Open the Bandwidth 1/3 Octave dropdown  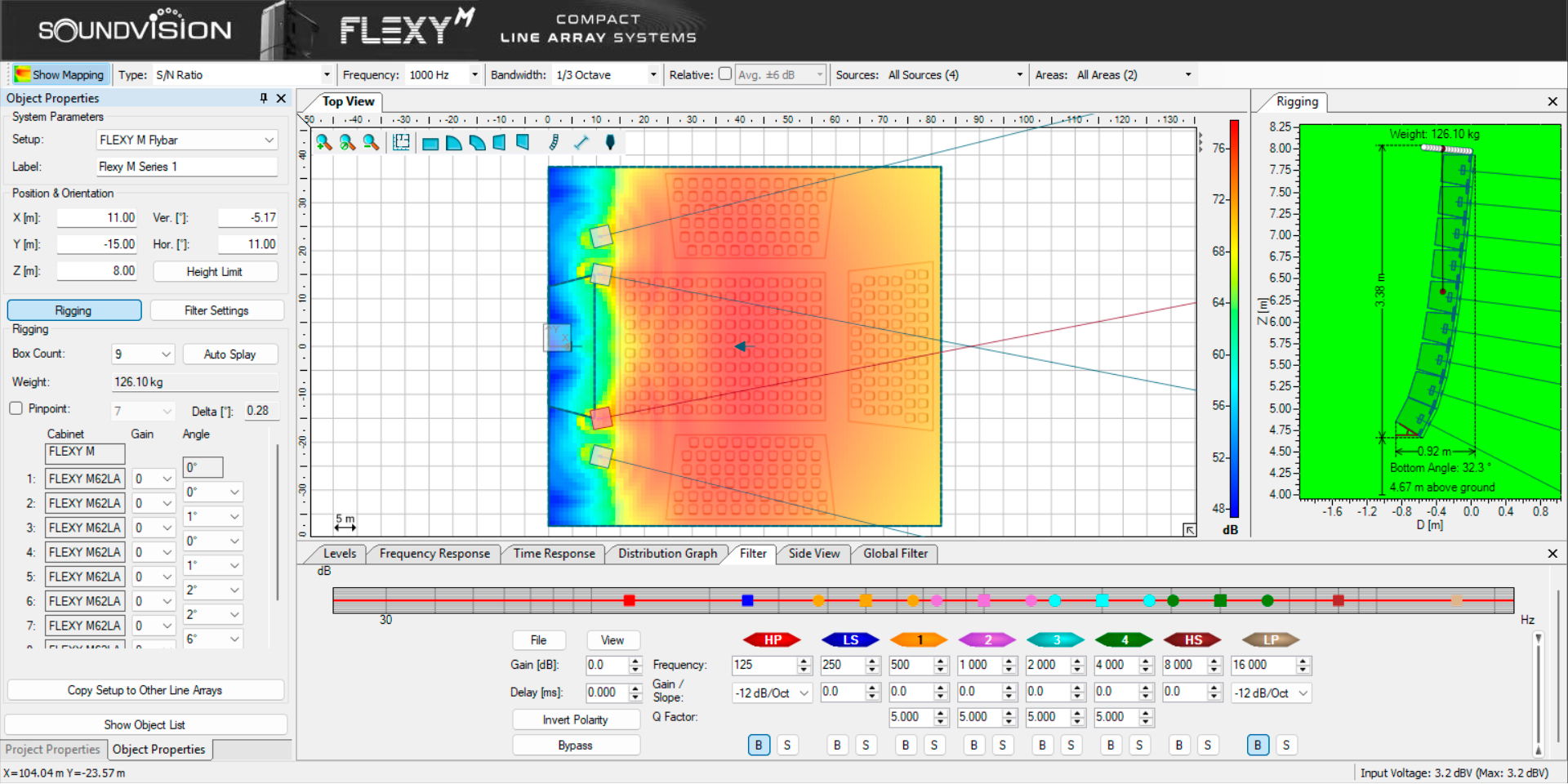tap(606, 74)
